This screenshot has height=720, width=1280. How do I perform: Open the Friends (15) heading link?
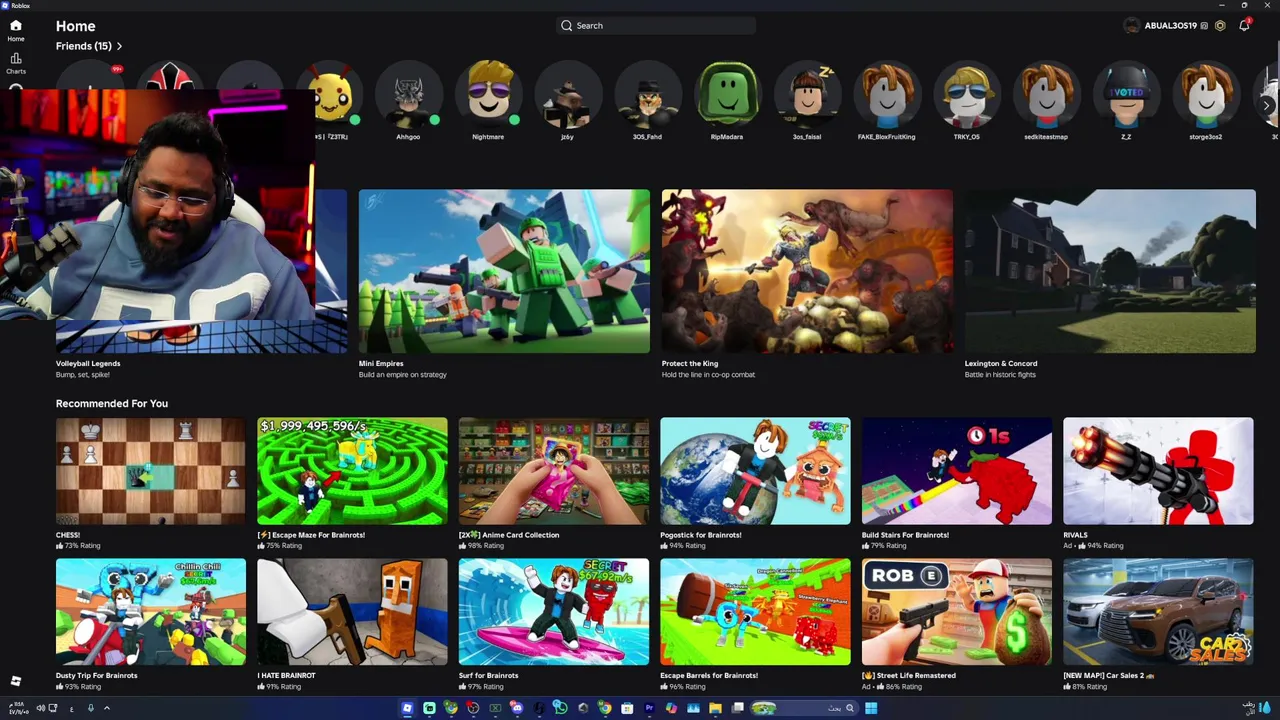click(x=84, y=46)
